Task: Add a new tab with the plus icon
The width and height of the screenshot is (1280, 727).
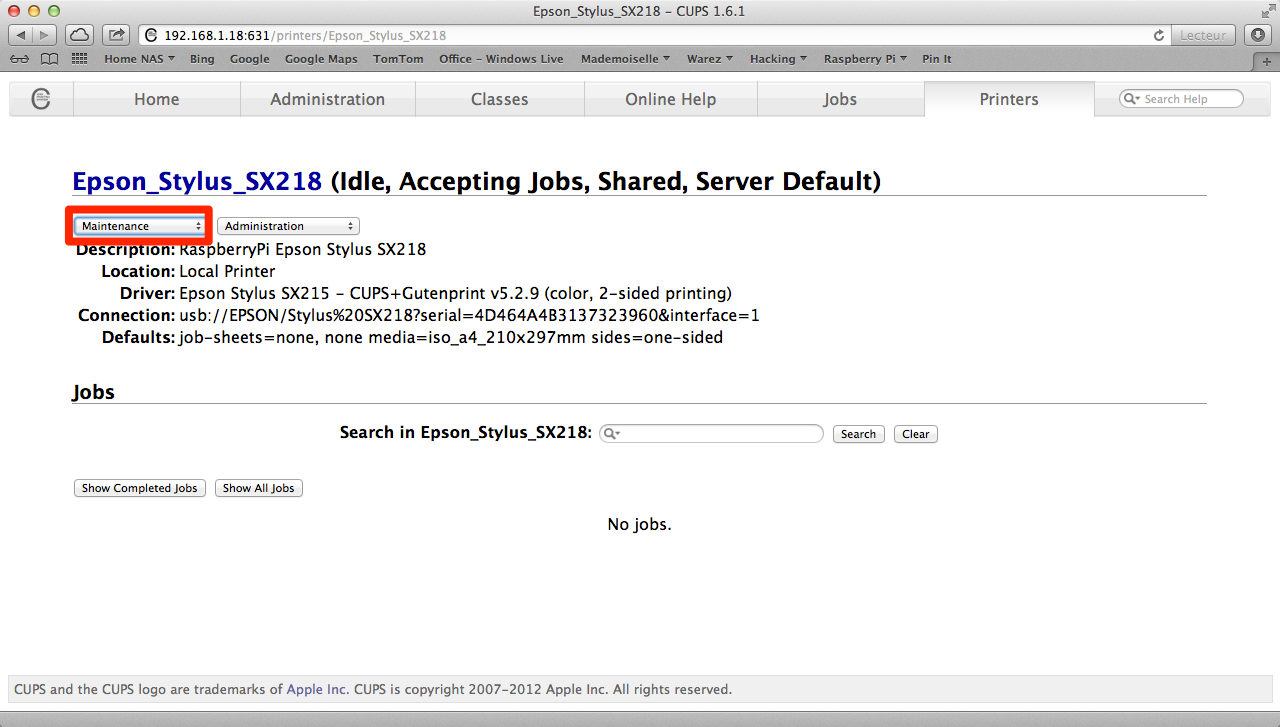Action: (x=1266, y=61)
